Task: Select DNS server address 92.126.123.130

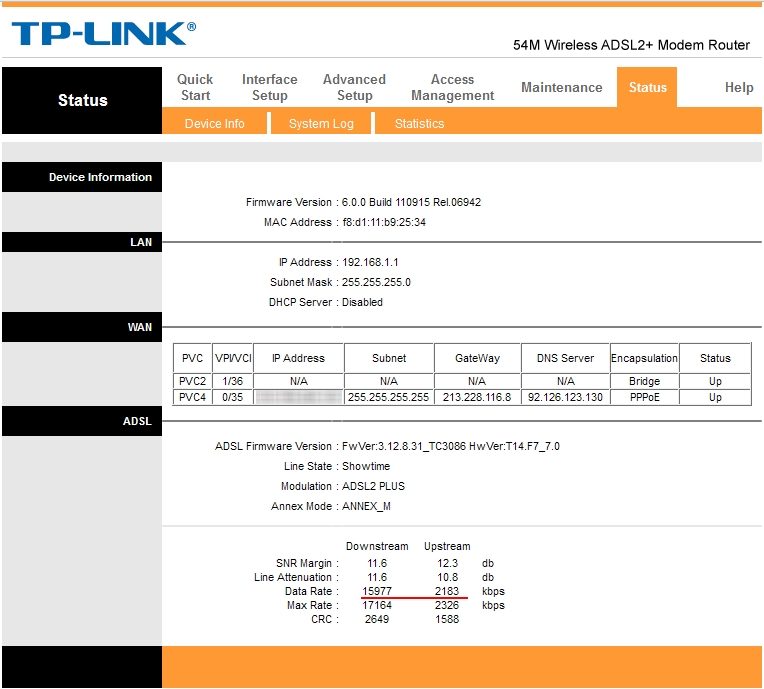Action: tap(565, 397)
